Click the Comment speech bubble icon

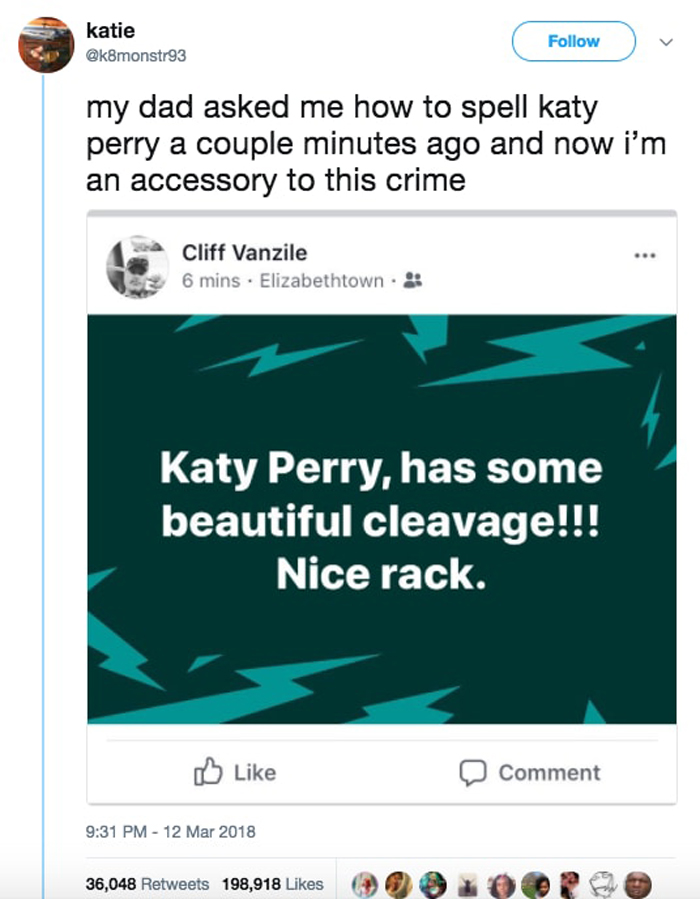pyautogui.click(x=472, y=772)
